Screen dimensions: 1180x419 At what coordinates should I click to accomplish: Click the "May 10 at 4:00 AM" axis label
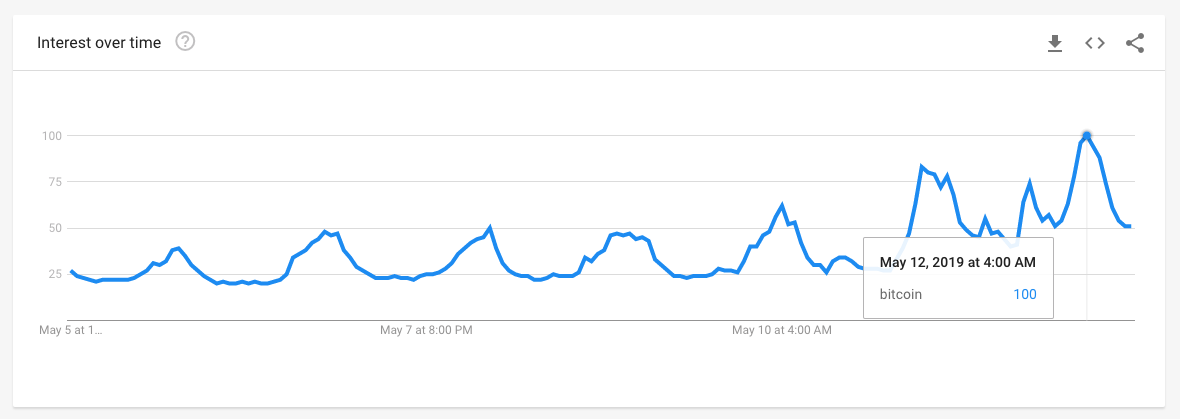pyautogui.click(x=782, y=329)
